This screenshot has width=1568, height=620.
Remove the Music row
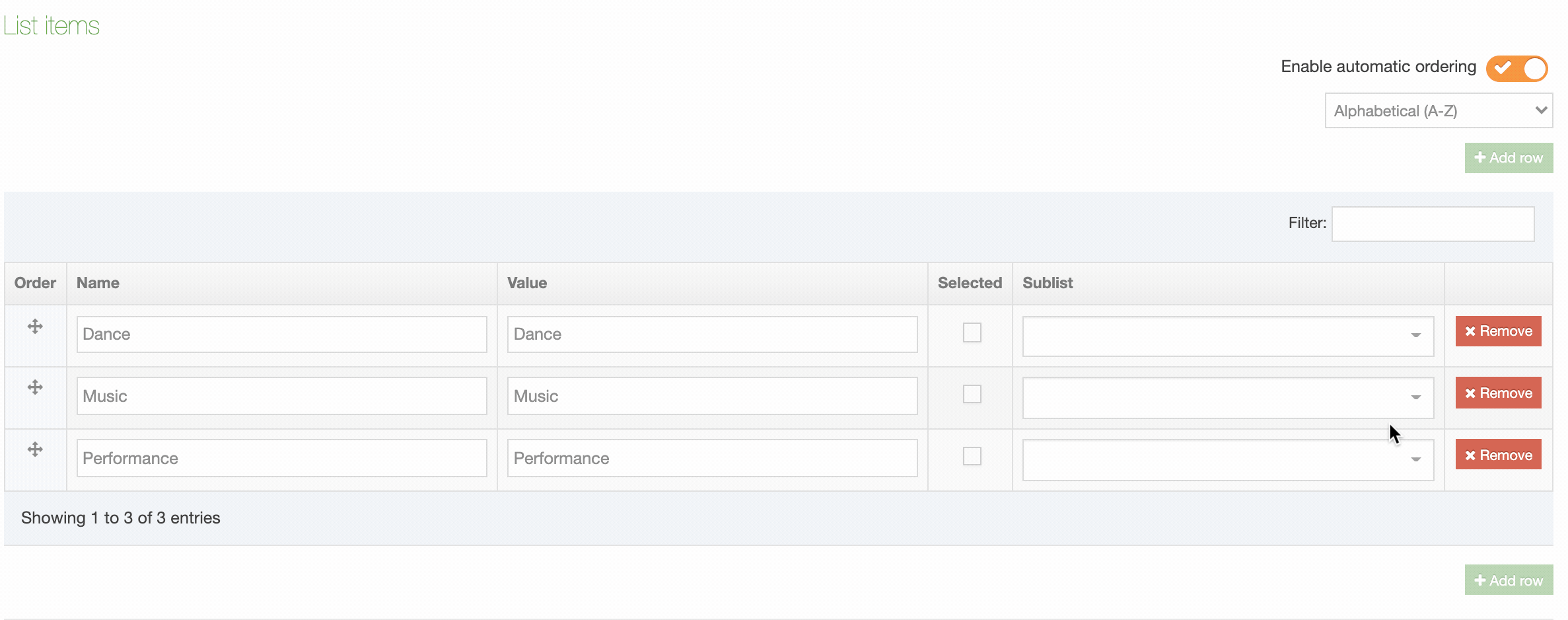[1497, 393]
